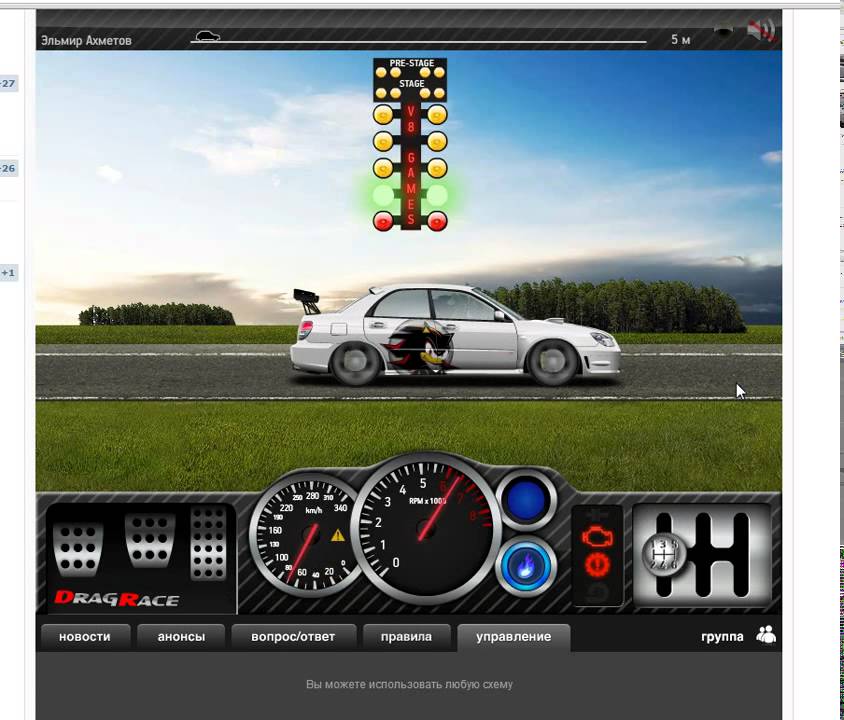Click the car marker on the race progress bar

point(207,37)
